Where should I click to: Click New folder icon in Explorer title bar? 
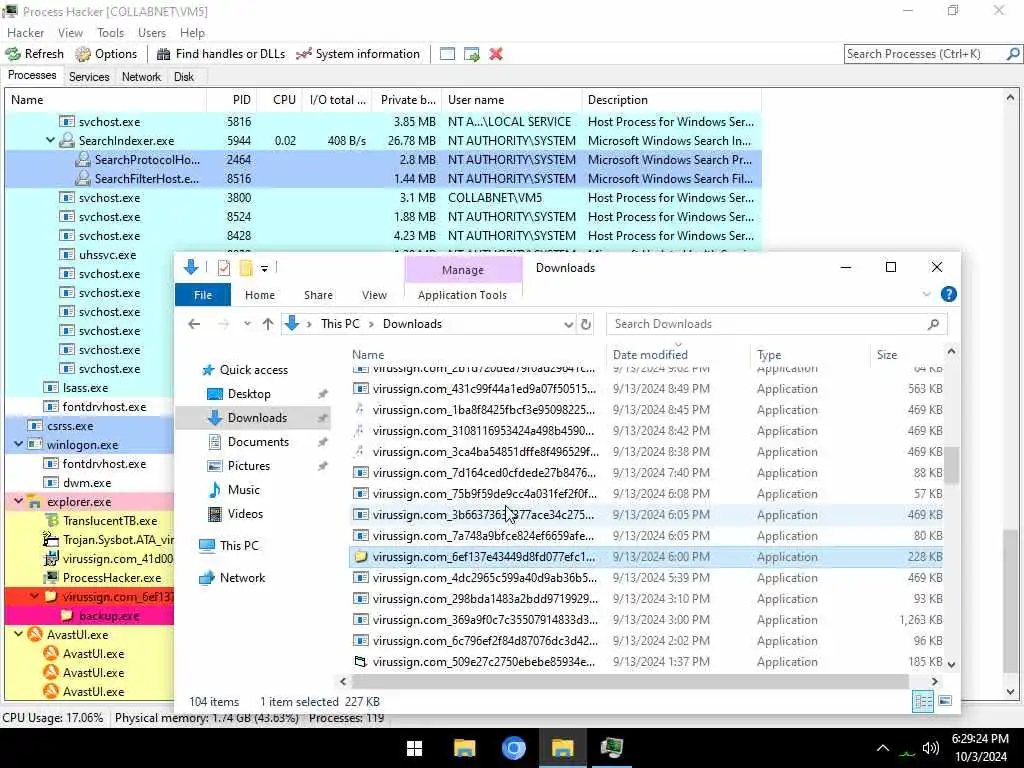click(x=246, y=268)
